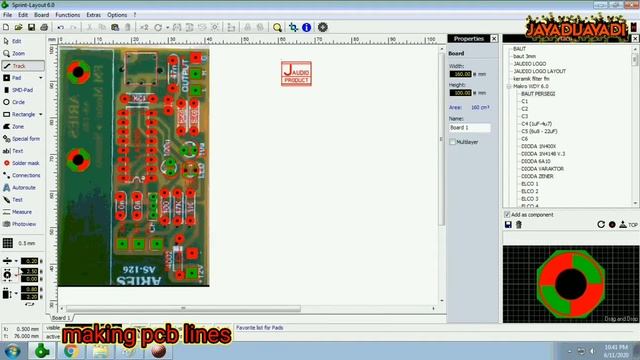Rotate the macro preview
640x360 pixels.
click(601, 224)
